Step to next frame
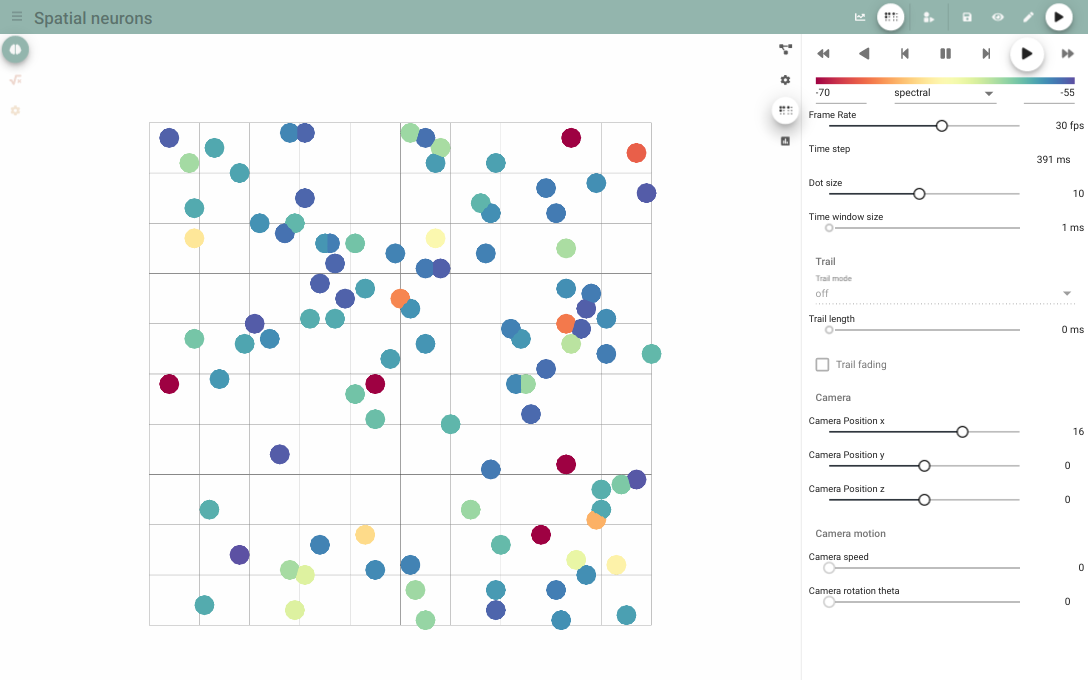 986,53
